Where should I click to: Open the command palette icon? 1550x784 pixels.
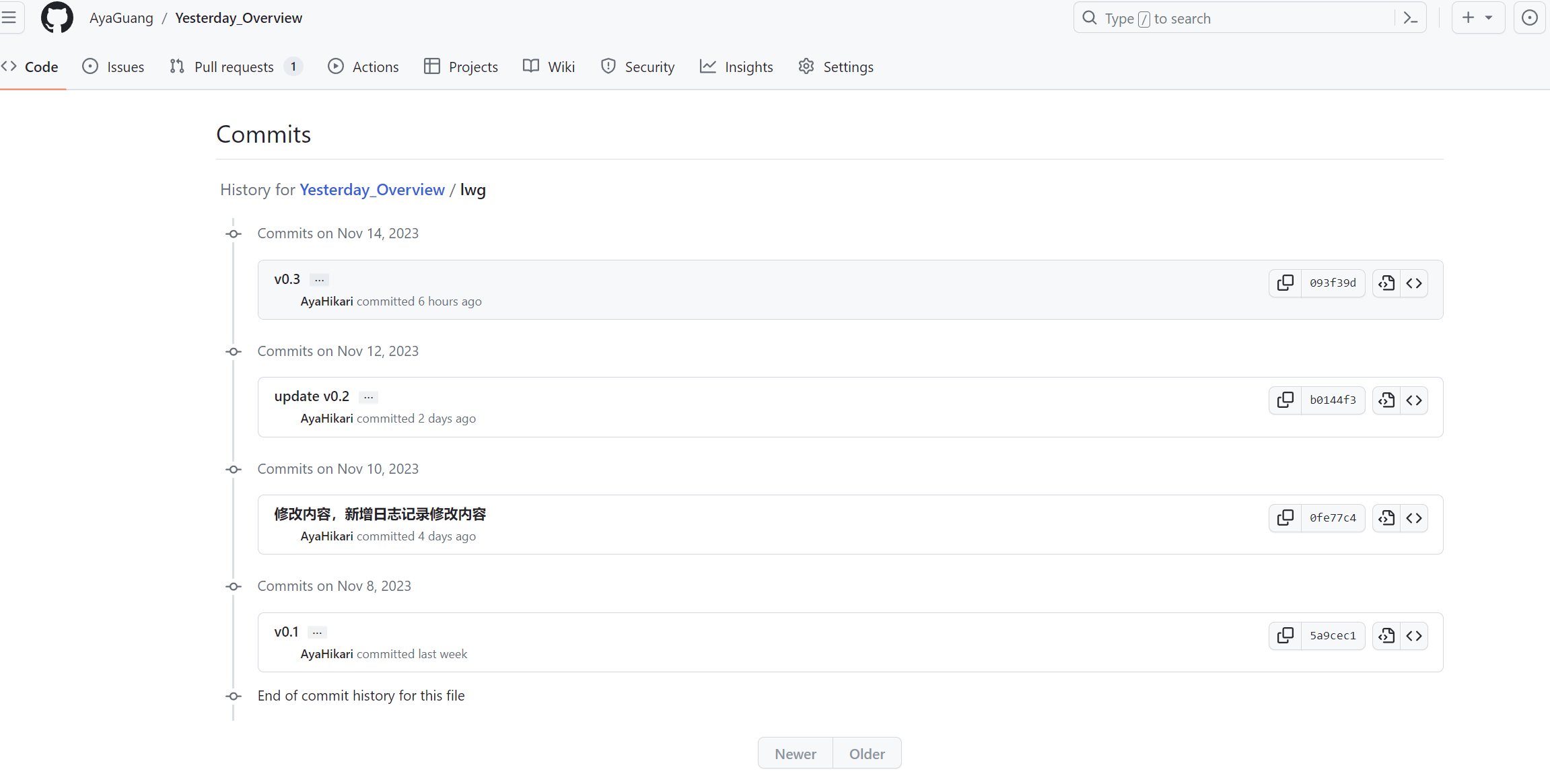[1411, 18]
